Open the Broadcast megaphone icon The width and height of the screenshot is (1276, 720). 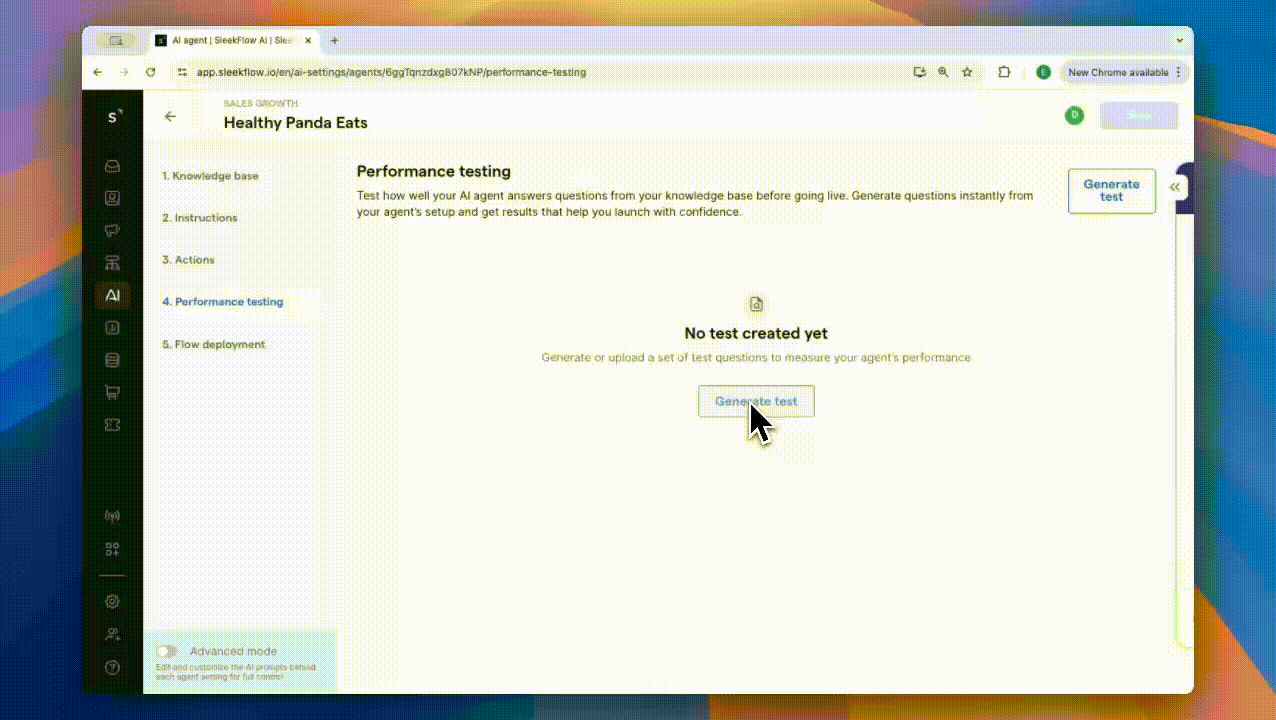click(x=112, y=230)
